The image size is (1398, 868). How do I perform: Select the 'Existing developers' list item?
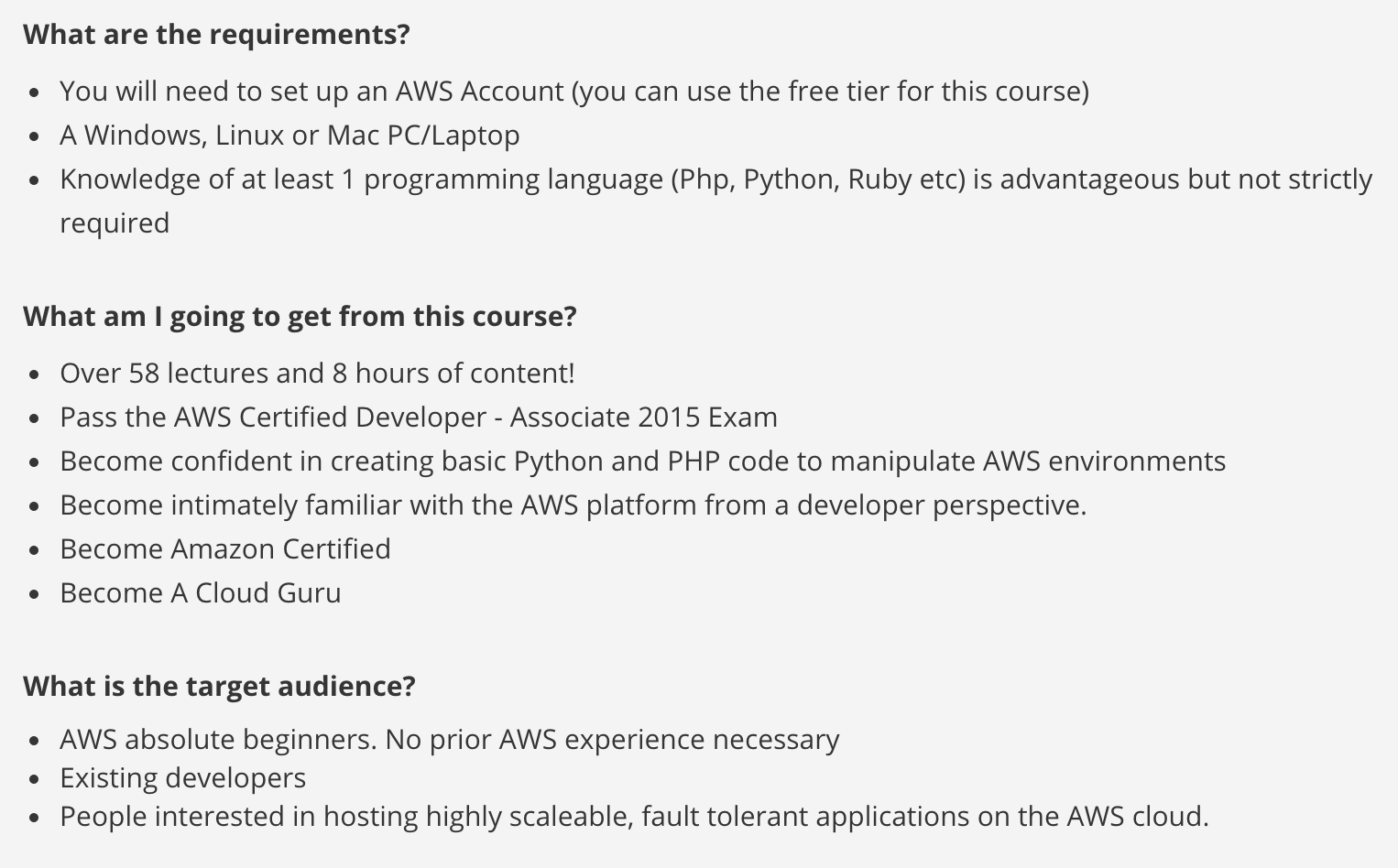[183, 778]
